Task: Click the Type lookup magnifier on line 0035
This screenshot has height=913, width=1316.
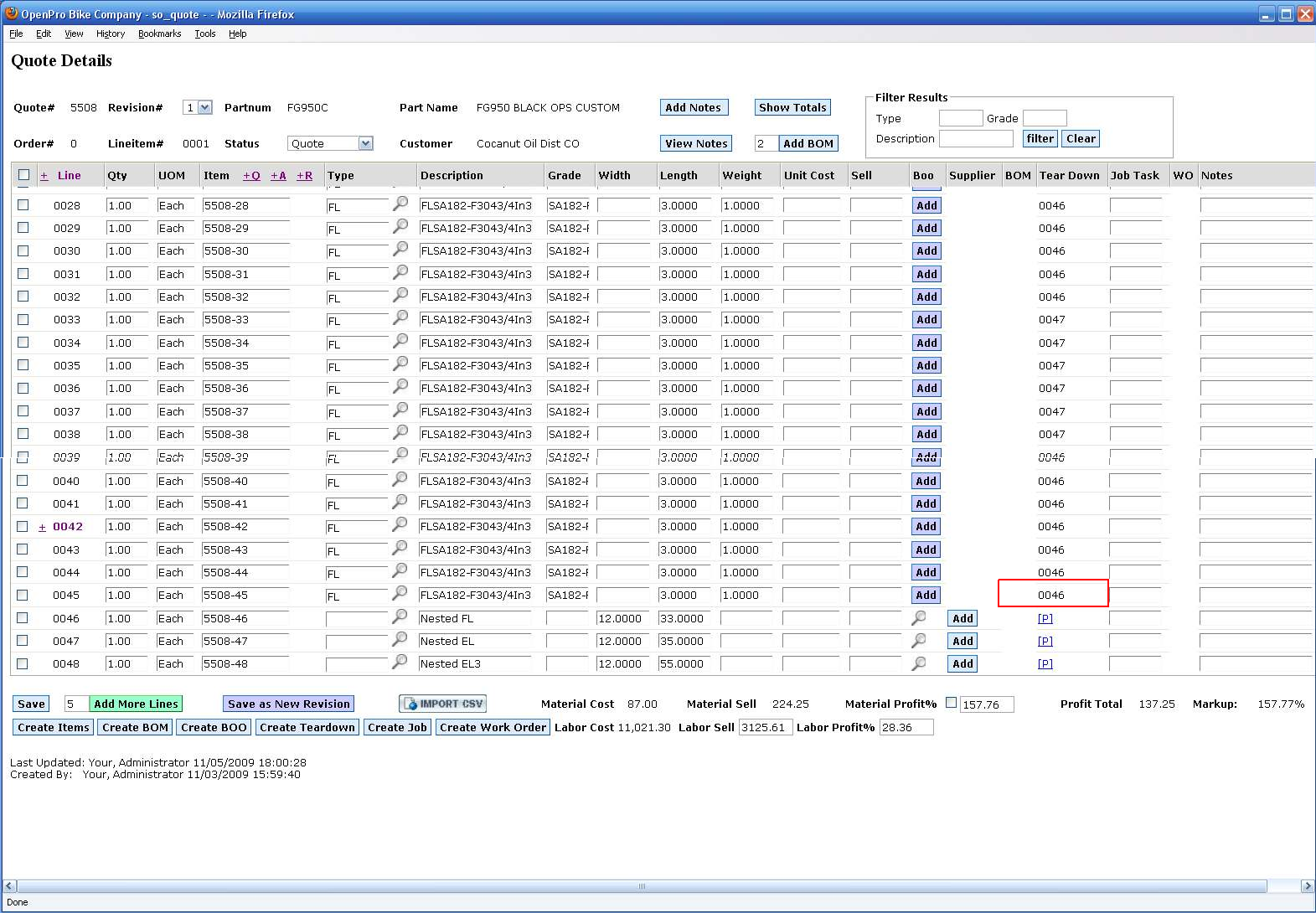Action: [400, 364]
